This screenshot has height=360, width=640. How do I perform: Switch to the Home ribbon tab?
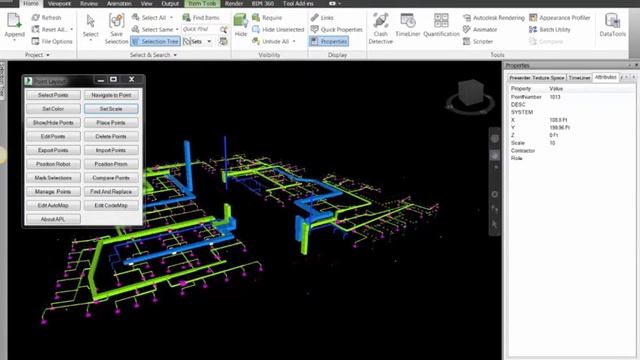(31, 4)
